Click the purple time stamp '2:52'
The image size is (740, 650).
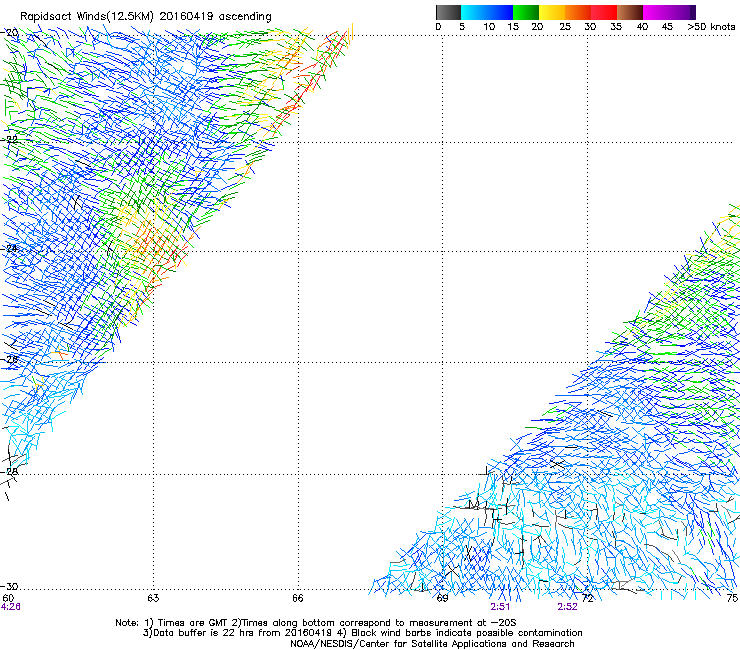[x=567, y=607]
